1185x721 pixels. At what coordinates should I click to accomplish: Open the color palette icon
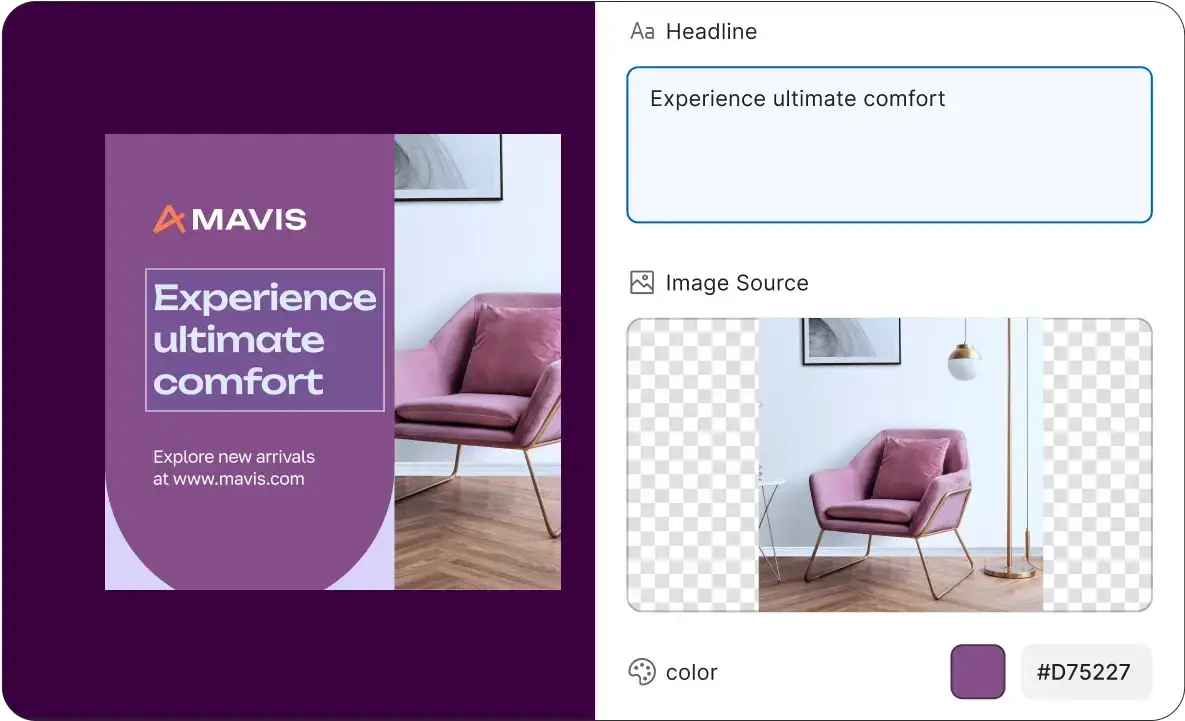pos(643,672)
